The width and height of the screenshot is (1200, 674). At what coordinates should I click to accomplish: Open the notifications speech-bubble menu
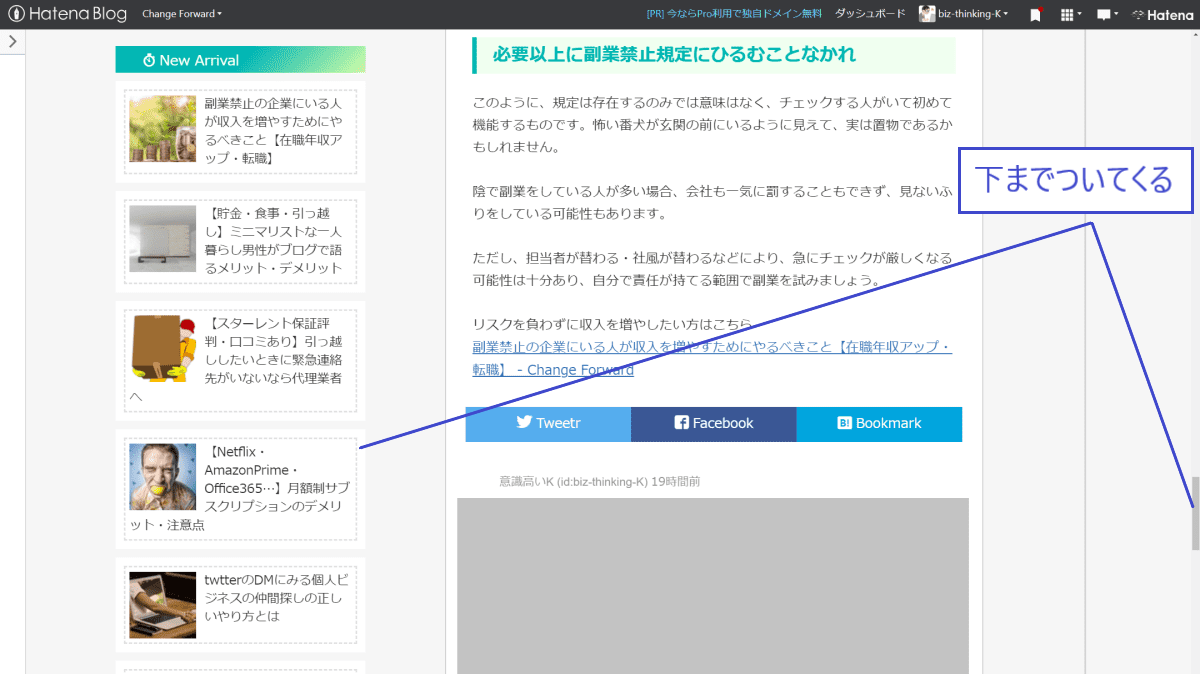pyautogui.click(x=1107, y=14)
